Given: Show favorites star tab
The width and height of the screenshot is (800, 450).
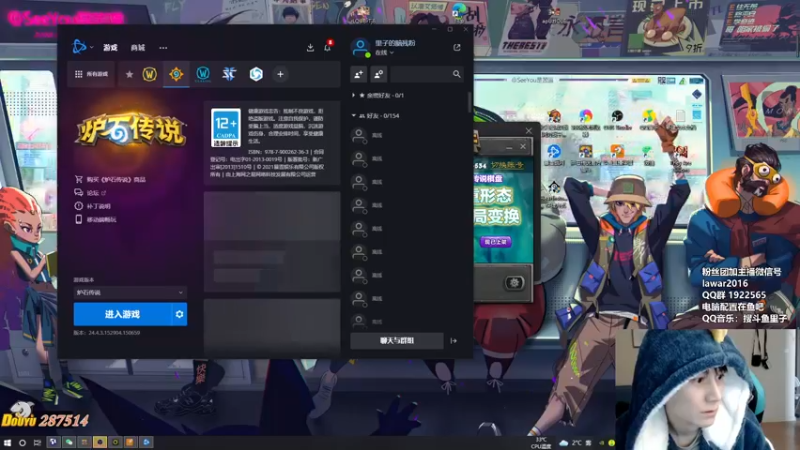Looking at the screenshot, I should coord(129,74).
